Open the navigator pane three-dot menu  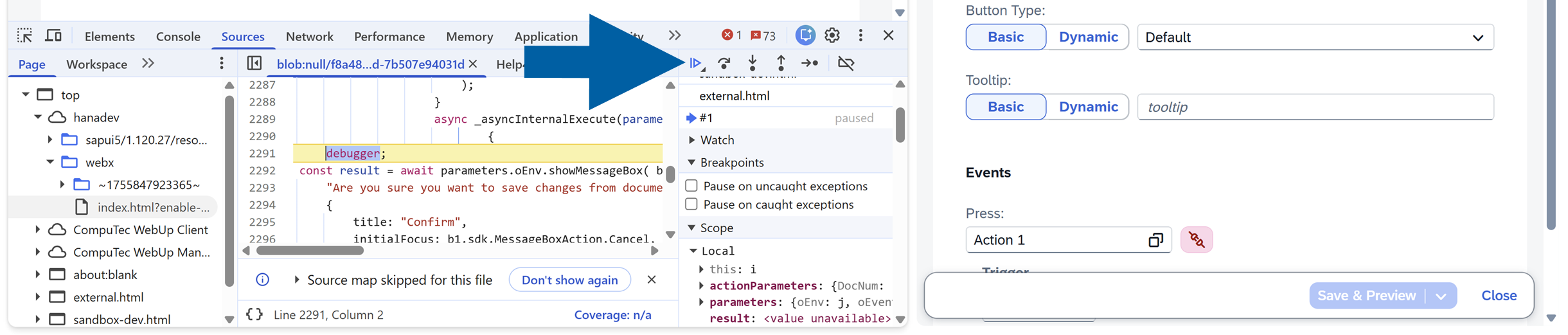click(222, 63)
